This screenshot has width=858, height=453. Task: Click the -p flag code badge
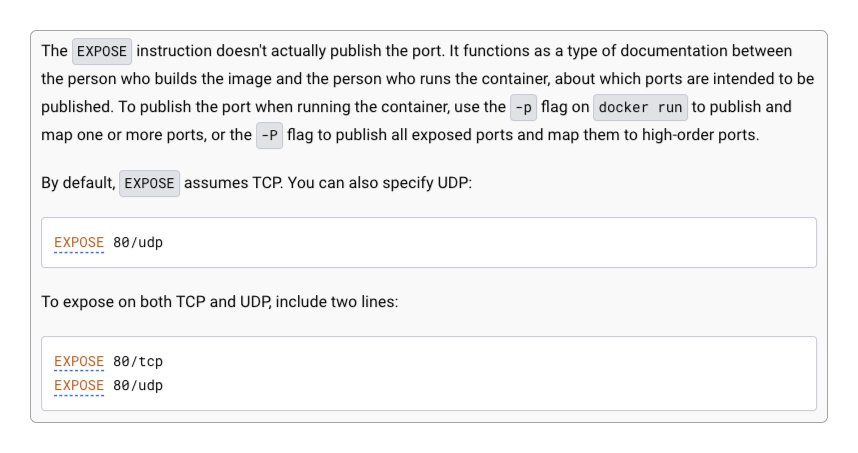point(523,107)
